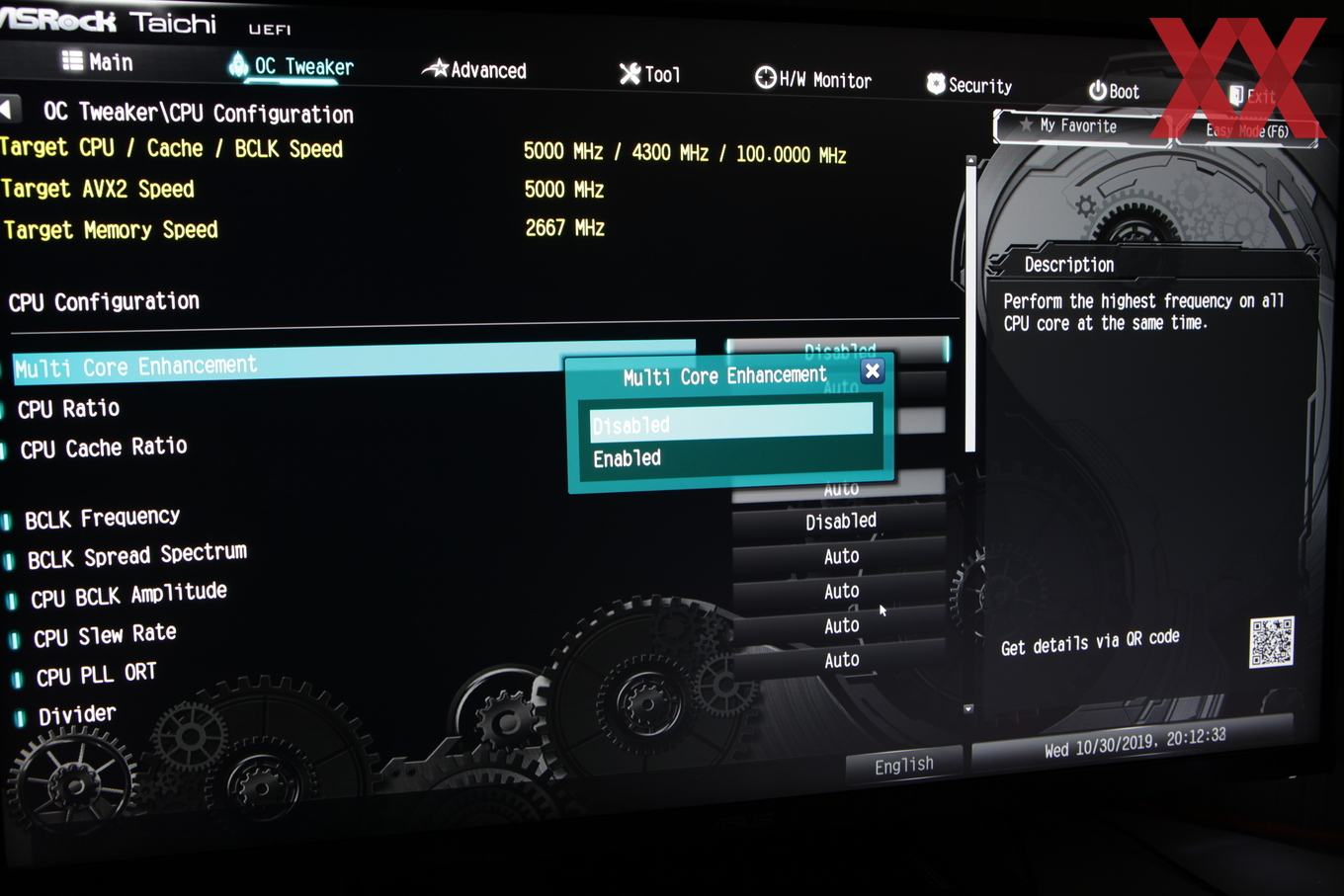Select the BCLK Spread Spectrum setting
The width and height of the screenshot is (1344, 896).
coord(136,555)
